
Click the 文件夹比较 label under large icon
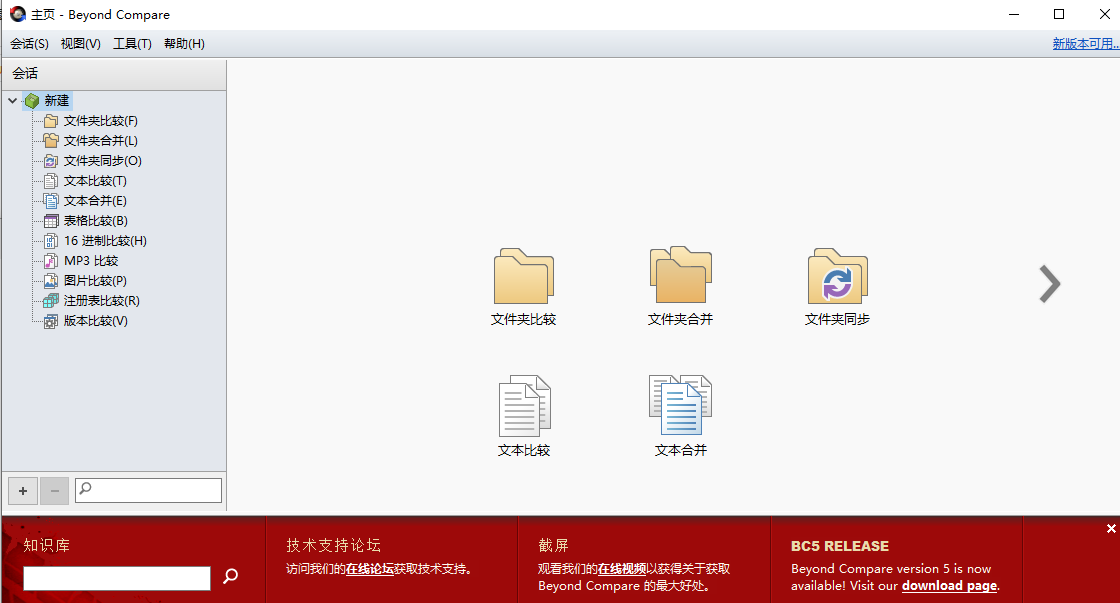tap(524, 319)
